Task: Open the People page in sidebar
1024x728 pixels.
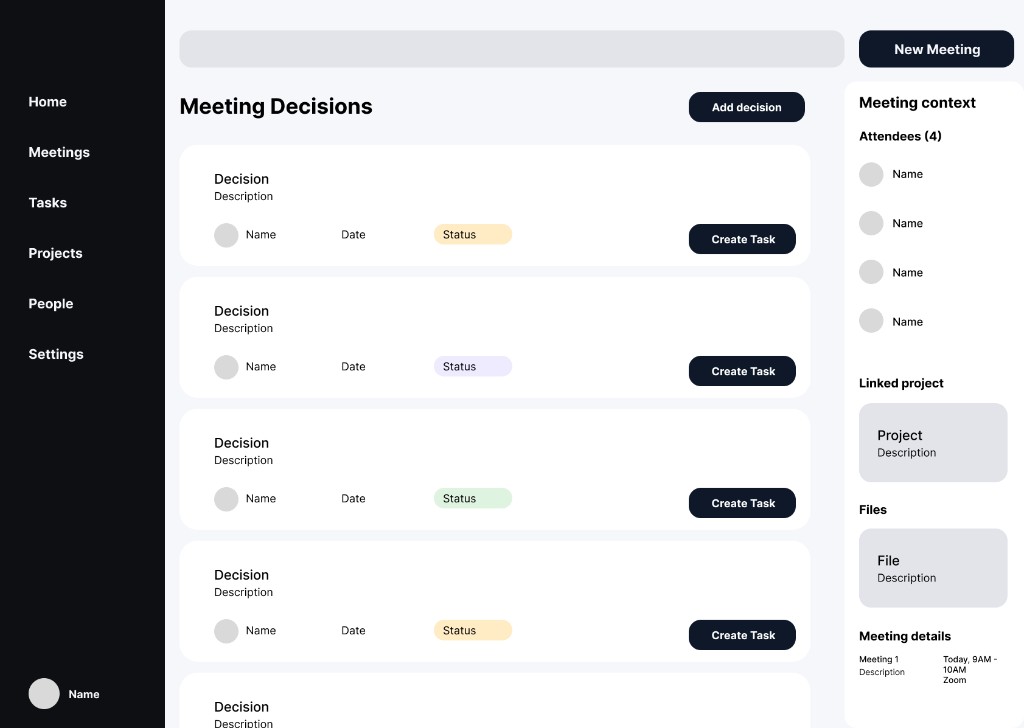Action: pos(50,304)
